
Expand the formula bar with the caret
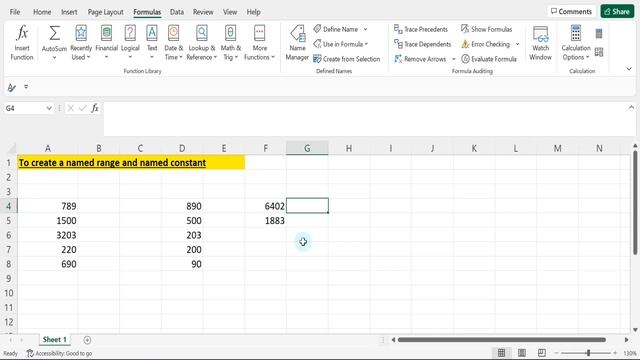(631, 107)
